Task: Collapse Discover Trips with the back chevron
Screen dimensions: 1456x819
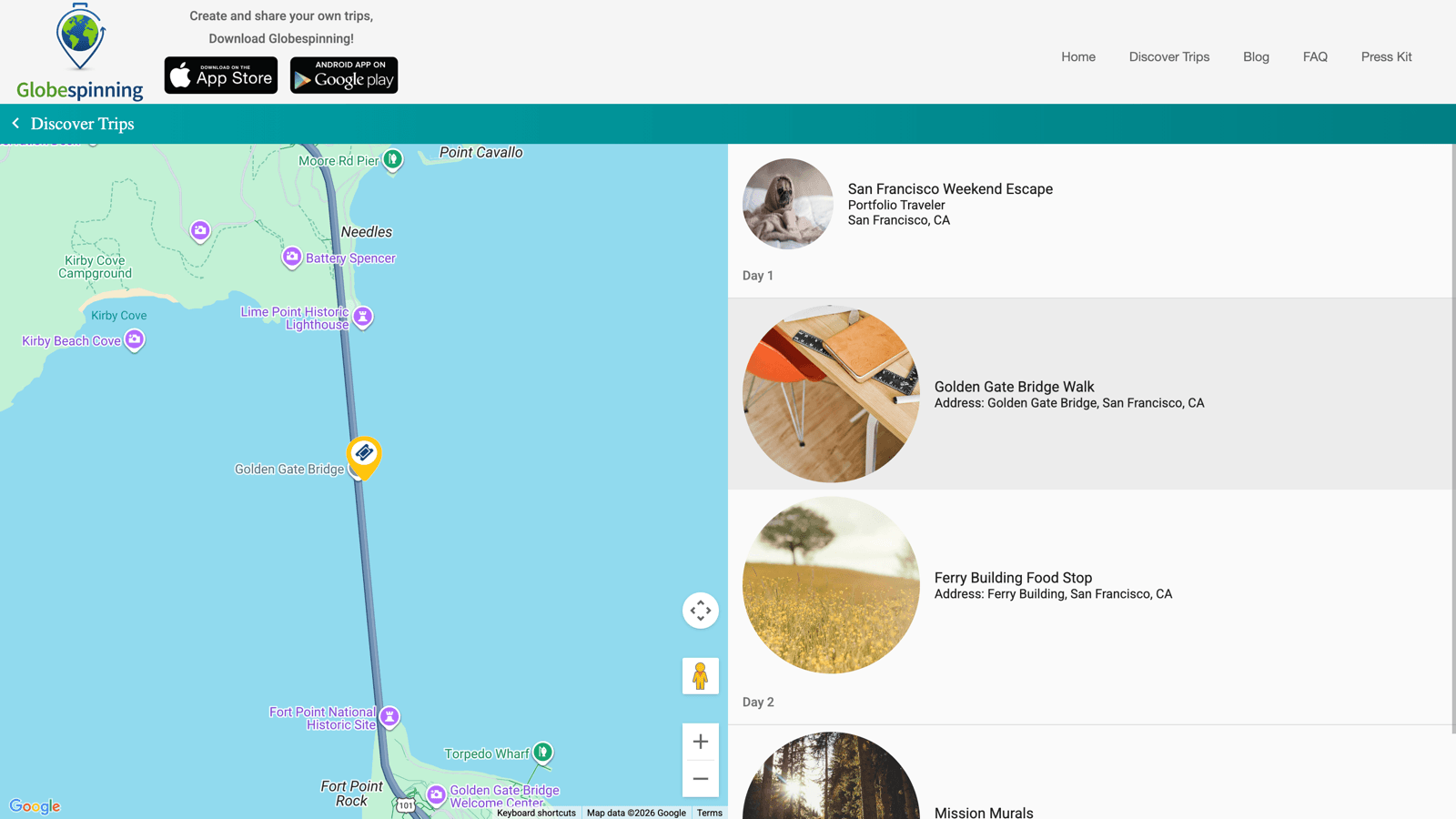Action: (15, 123)
